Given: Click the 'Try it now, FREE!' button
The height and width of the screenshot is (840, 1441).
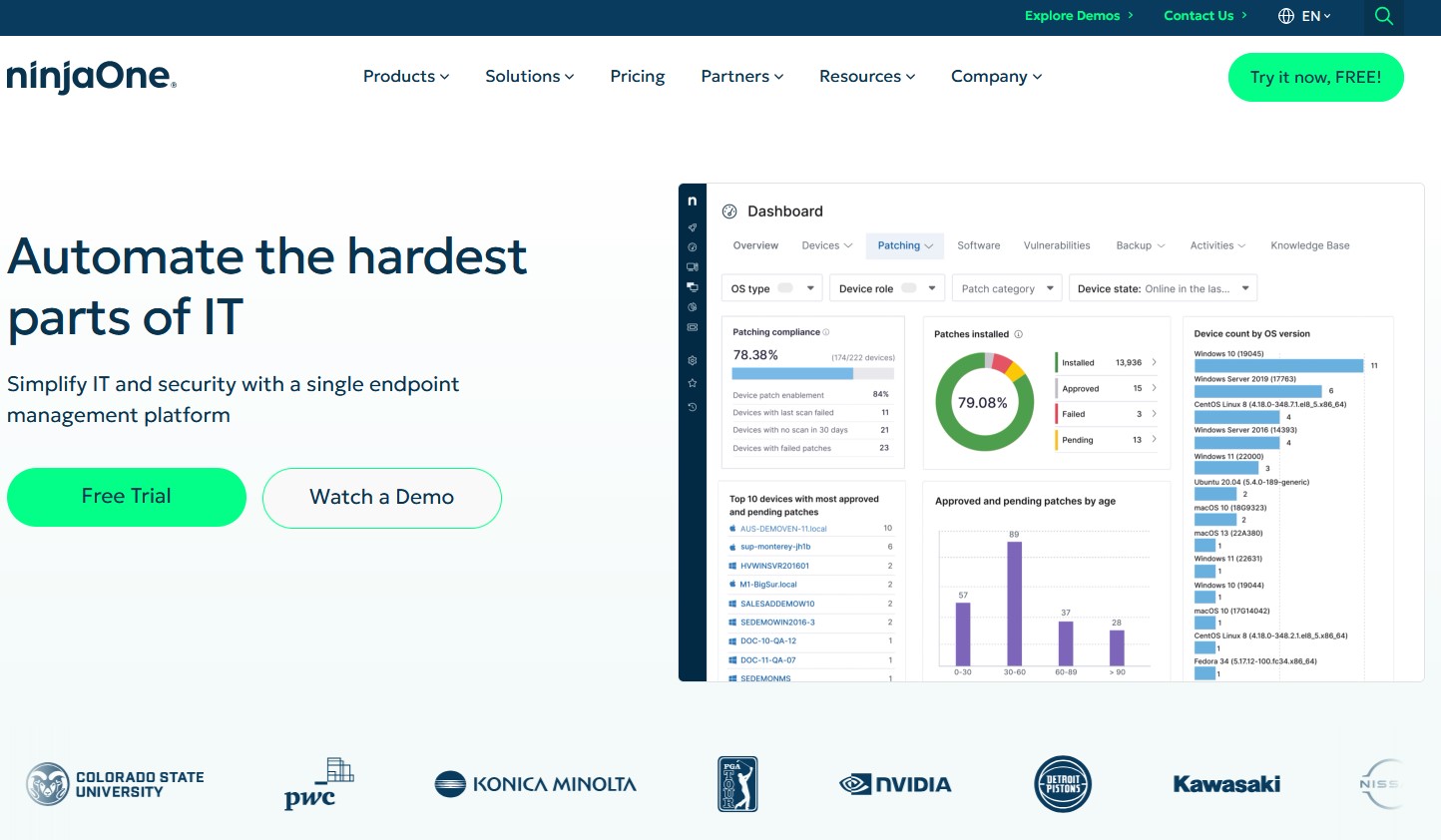Looking at the screenshot, I should coord(1315,77).
